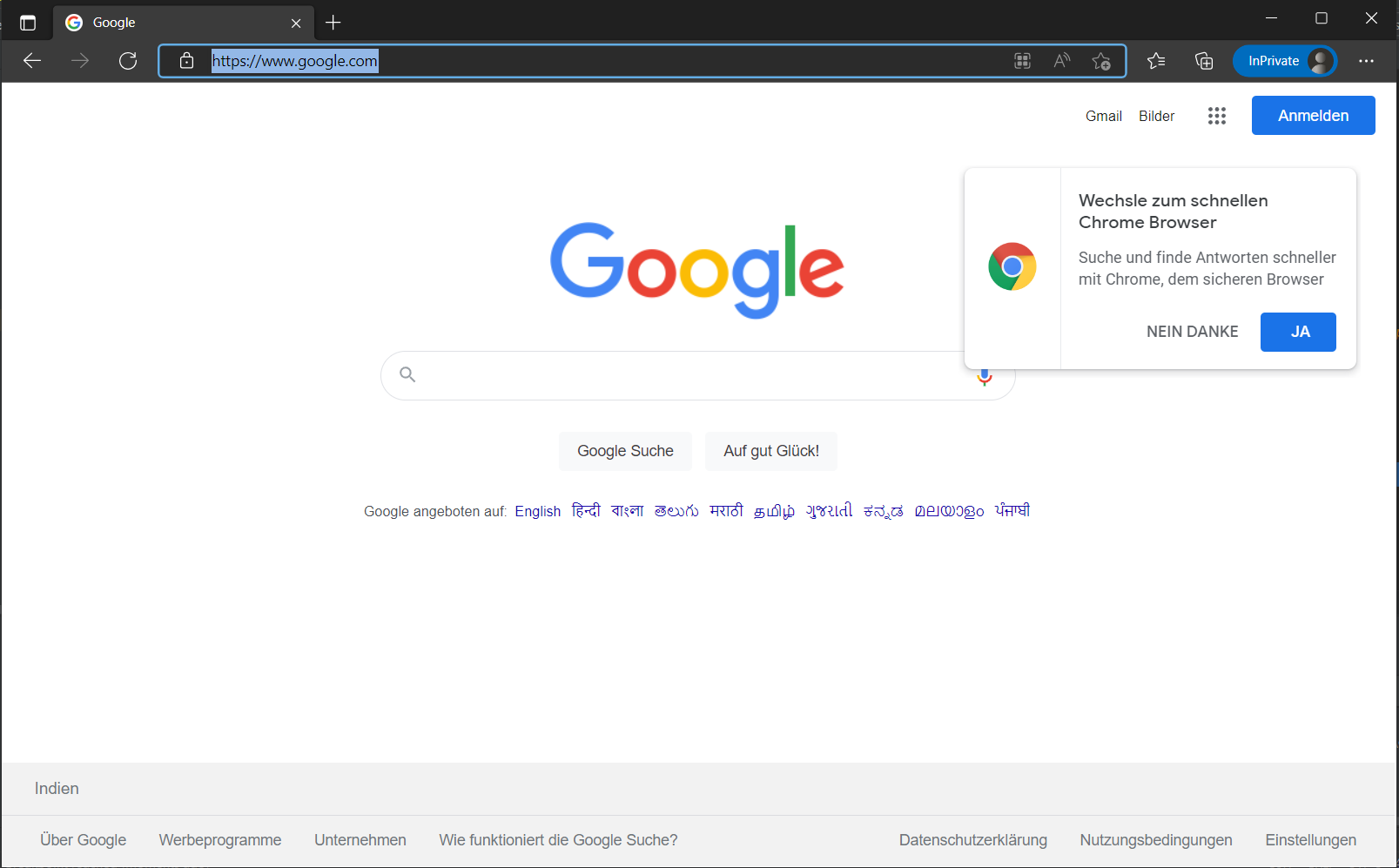Click the Read aloud icon
This screenshot has height=868, width=1399.
coord(1061,61)
